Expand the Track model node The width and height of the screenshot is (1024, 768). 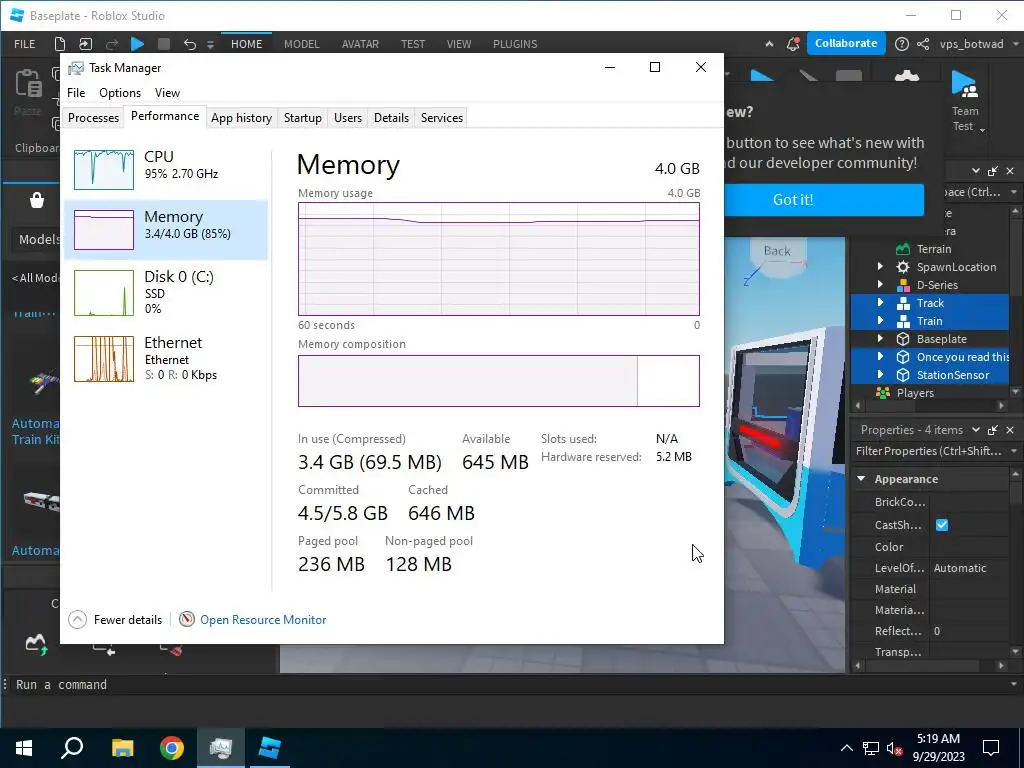(880, 302)
